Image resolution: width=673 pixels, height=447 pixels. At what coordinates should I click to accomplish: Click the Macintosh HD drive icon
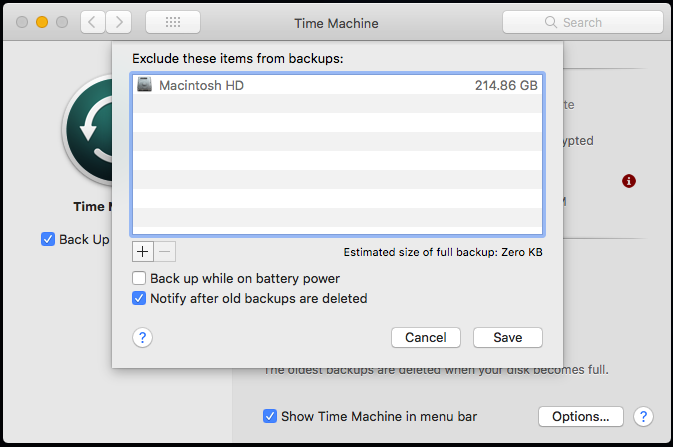145,86
